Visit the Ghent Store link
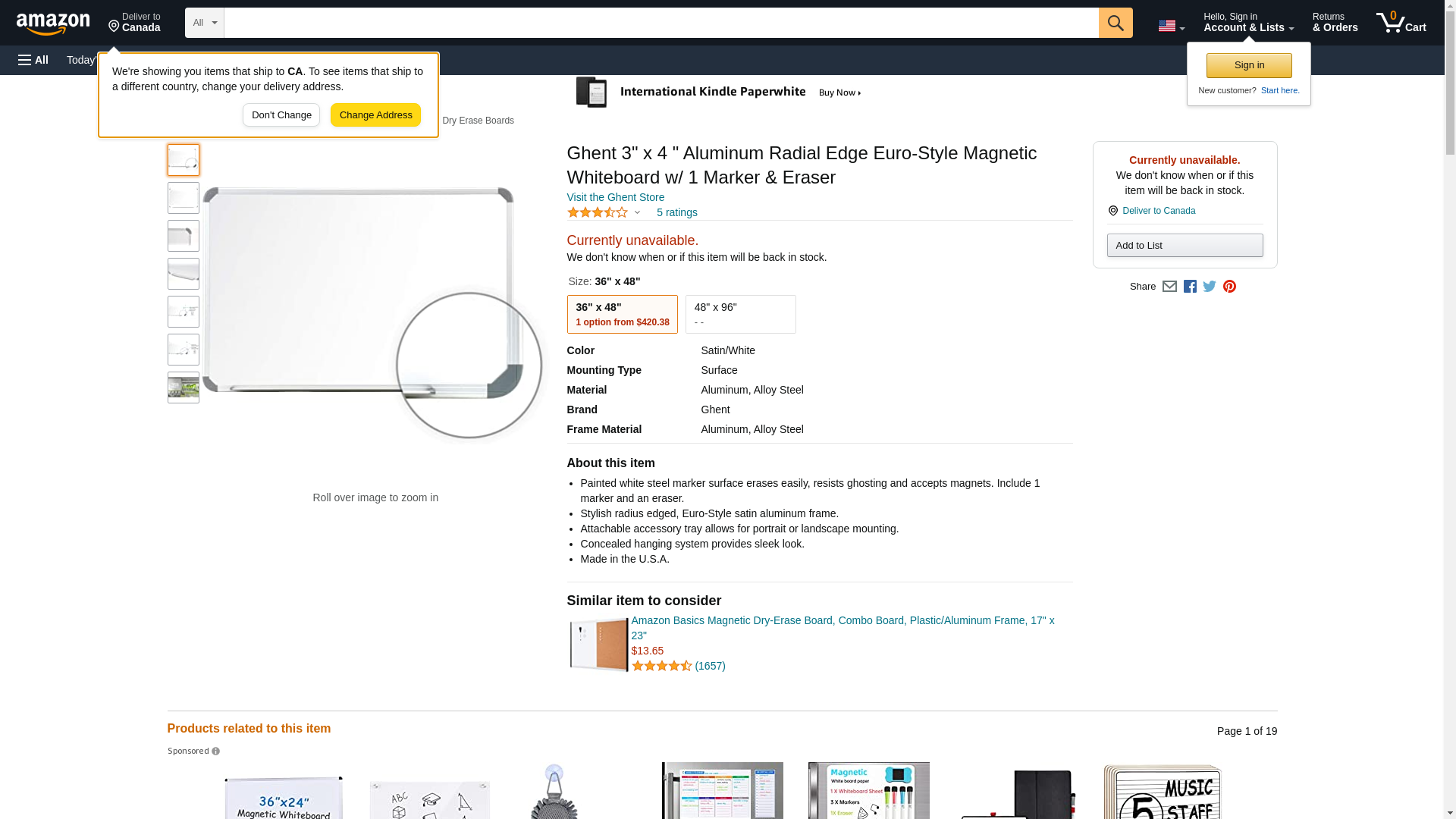 tap(615, 197)
